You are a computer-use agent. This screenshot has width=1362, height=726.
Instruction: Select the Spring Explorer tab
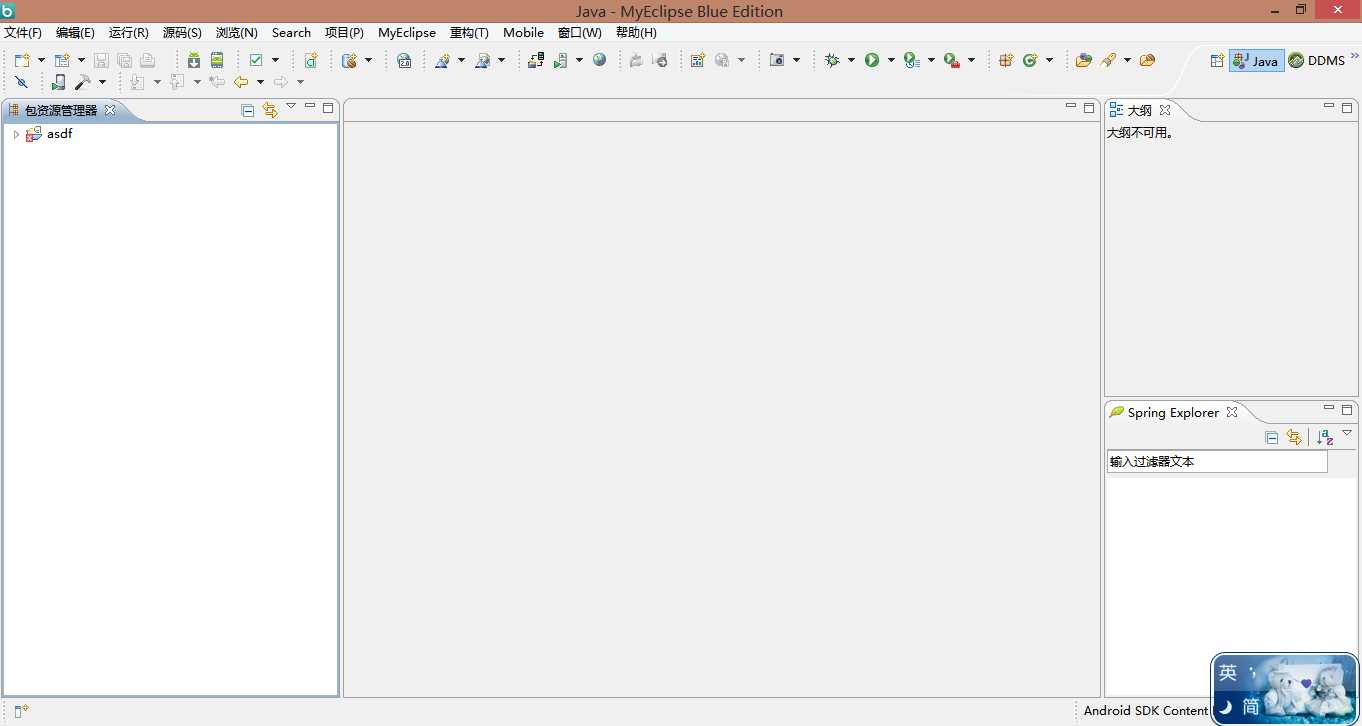[1173, 412]
